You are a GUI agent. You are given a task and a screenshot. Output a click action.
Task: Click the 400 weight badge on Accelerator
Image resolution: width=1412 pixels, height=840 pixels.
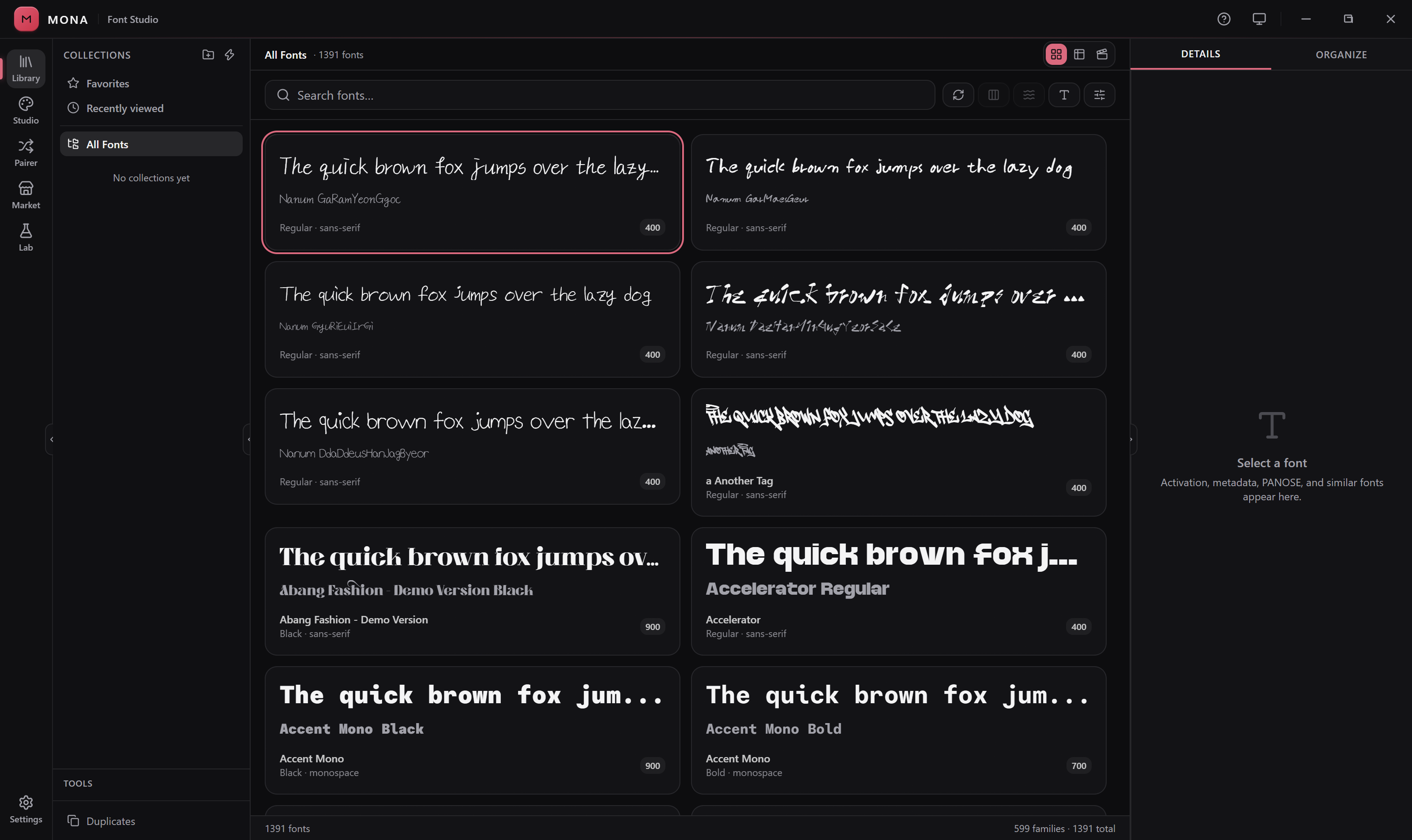click(x=1078, y=626)
